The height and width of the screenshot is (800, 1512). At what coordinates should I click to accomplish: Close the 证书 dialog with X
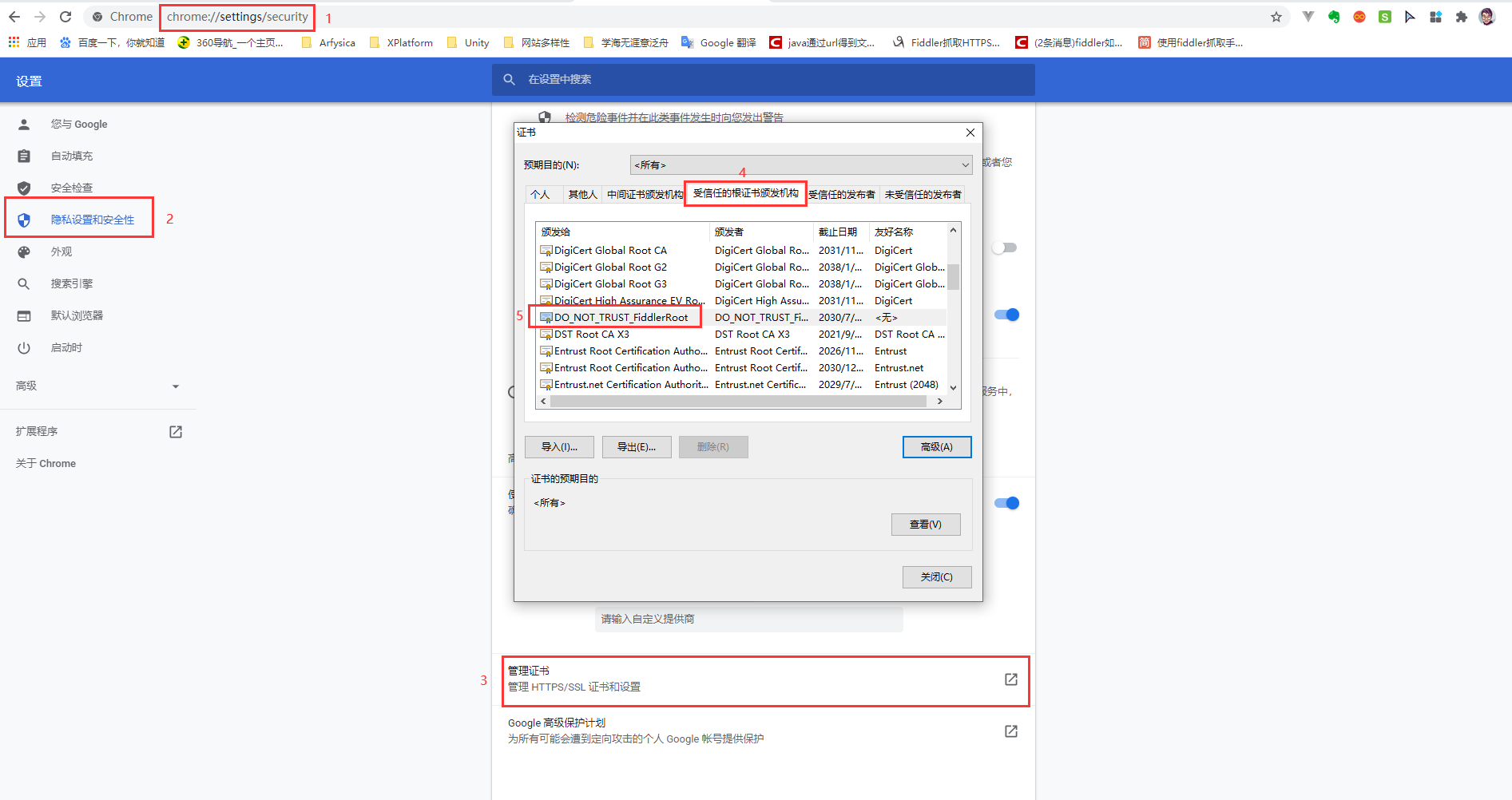tap(970, 133)
